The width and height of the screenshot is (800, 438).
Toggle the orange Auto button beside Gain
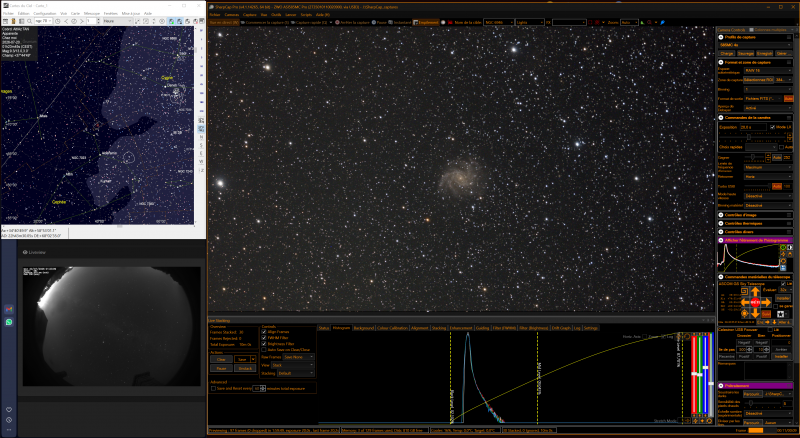click(x=777, y=157)
